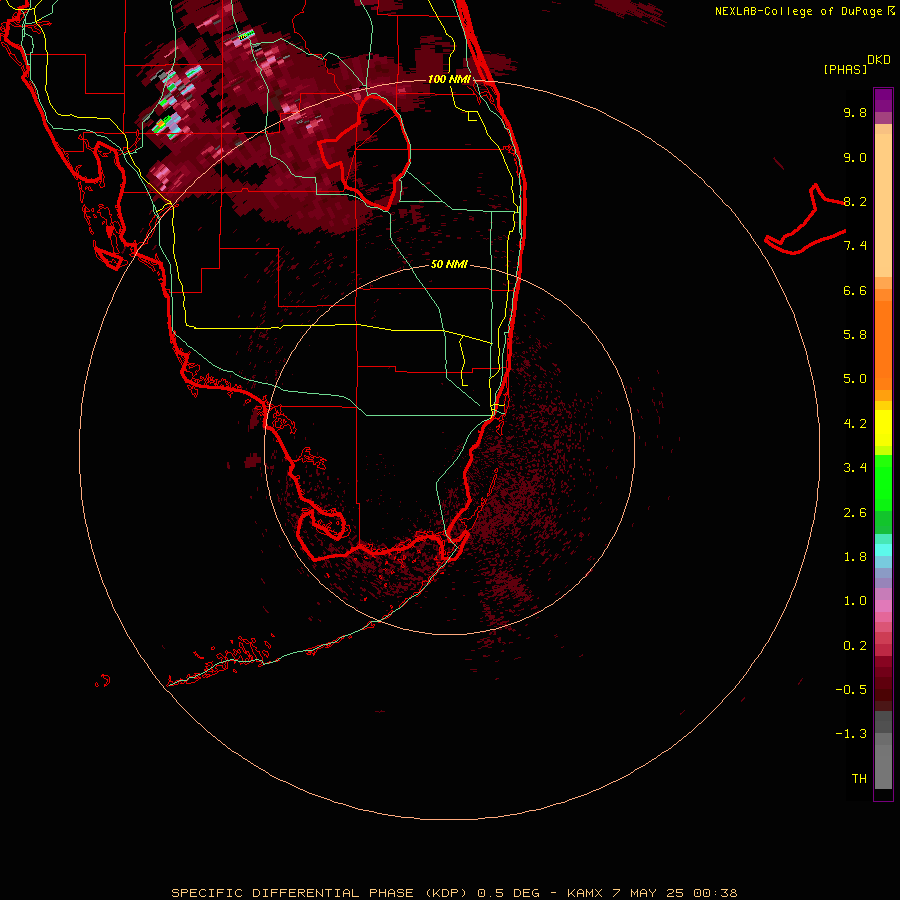This screenshot has height=900, width=900.
Task: Click the 7.4 scale value
Action: pyautogui.click(x=855, y=246)
